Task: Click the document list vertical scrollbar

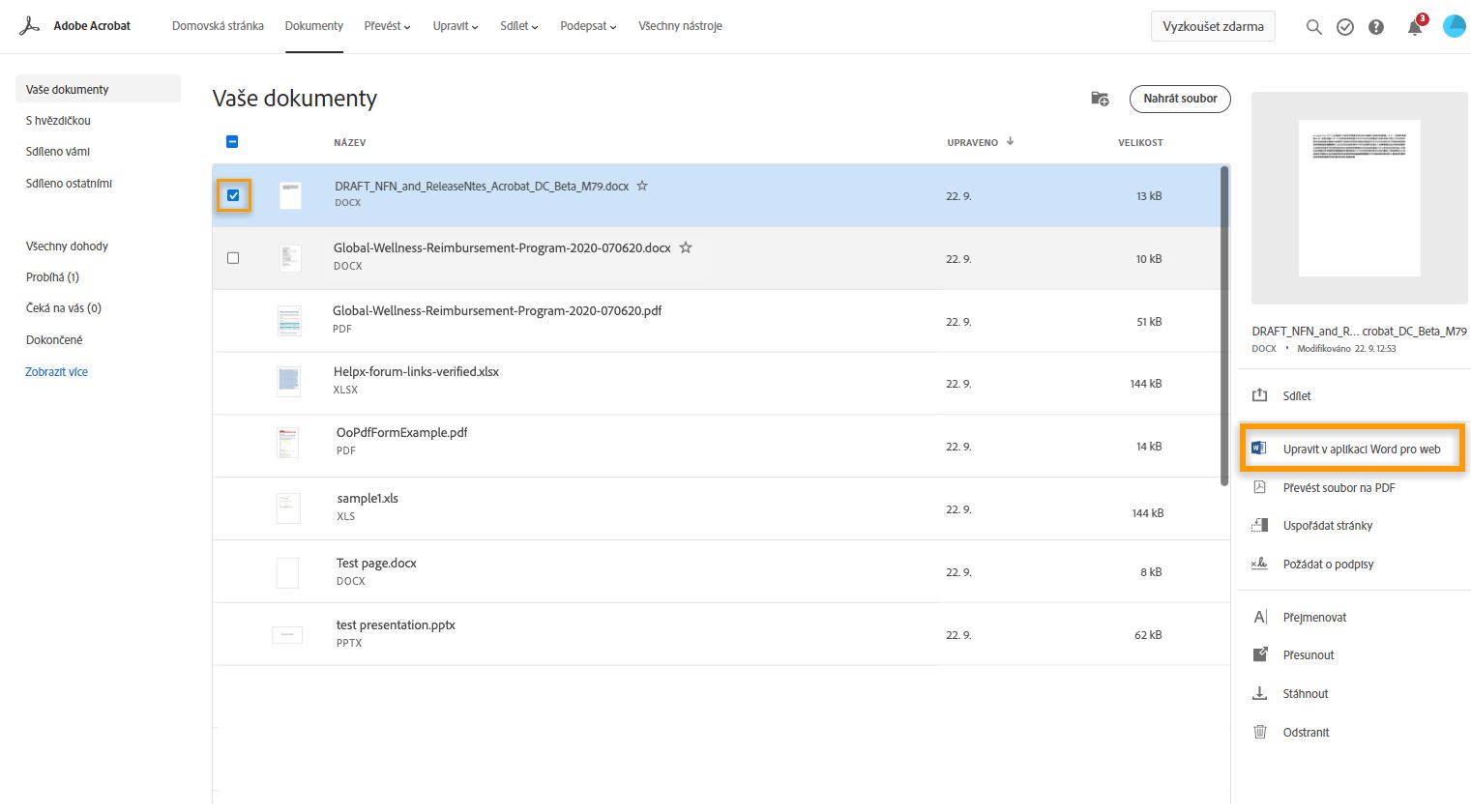Action: coord(1224,324)
